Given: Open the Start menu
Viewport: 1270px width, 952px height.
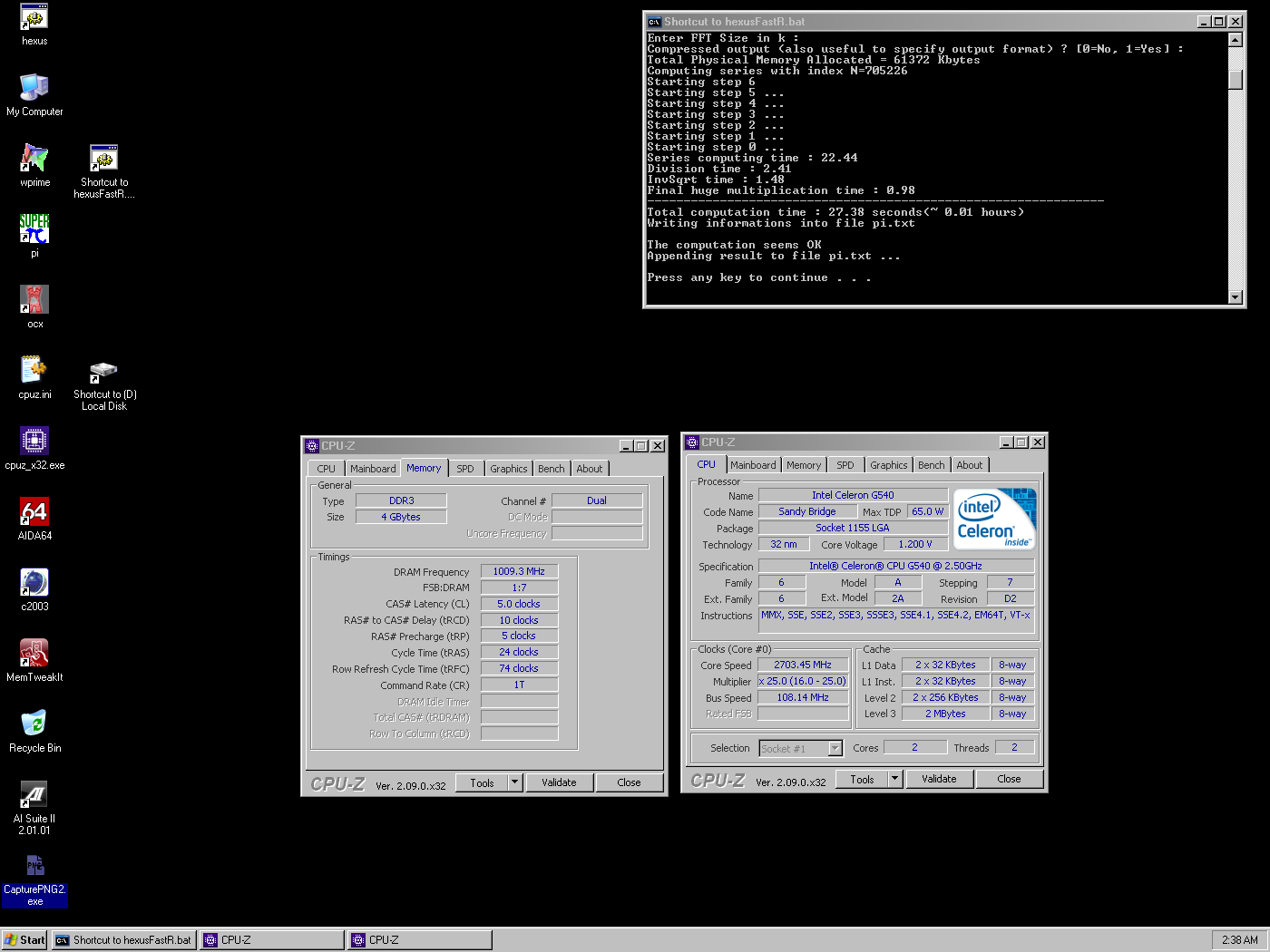Looking at the screenshot, I should (x=24, y=940).
